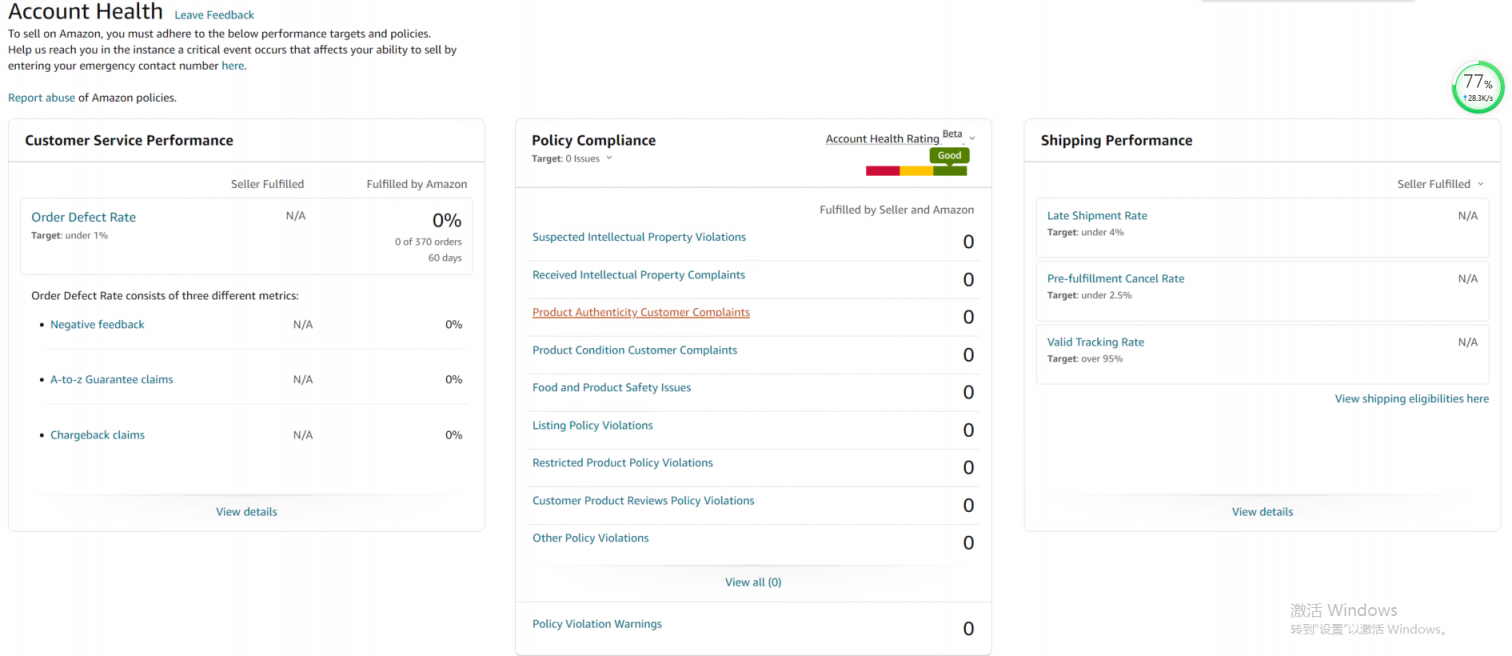Click the Account Health page heading
The width and height of the screenshot is (1512, 656).
point(85,12)
